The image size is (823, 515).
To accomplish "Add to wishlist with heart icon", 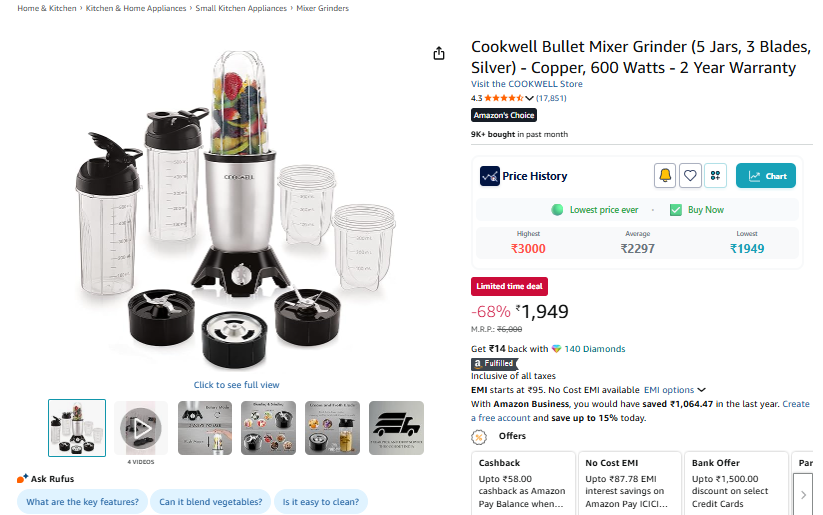I will tap(690, 175).
